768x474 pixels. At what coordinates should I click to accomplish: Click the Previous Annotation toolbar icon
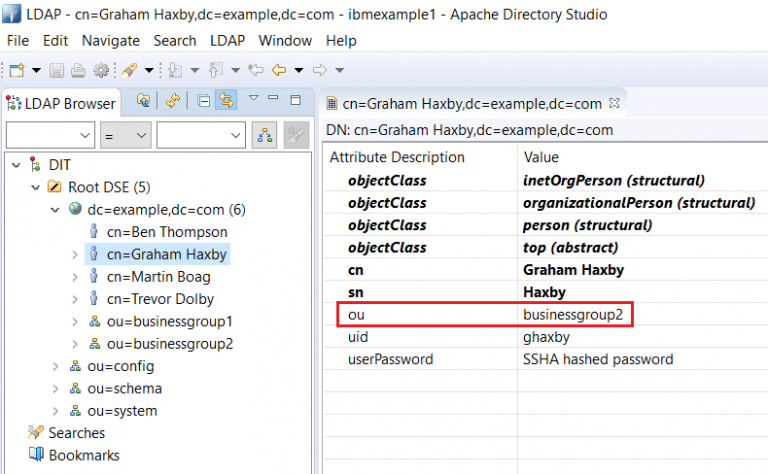pyautogui.click(x=216, y=71)
